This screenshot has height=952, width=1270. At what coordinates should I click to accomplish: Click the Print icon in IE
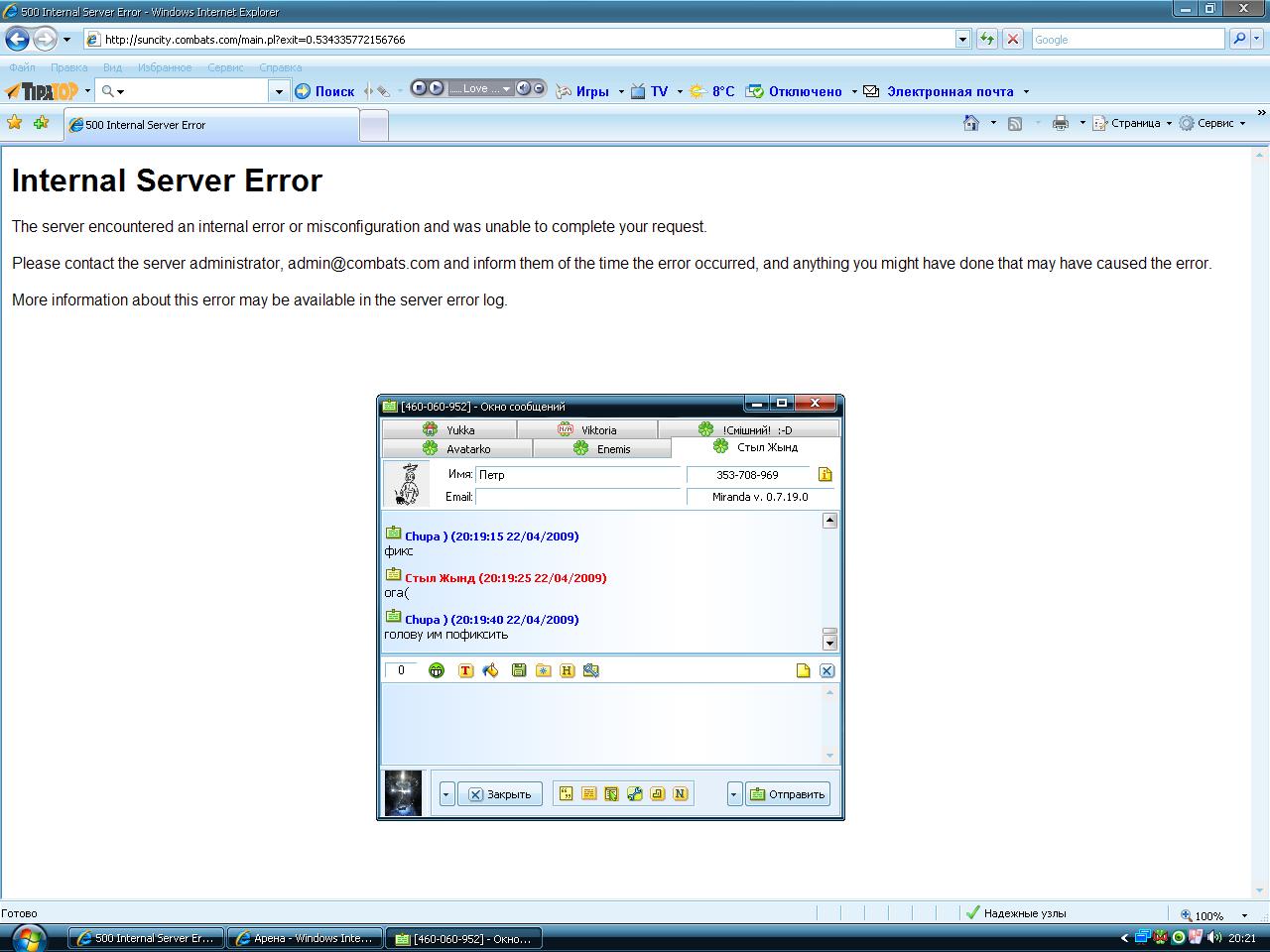pos(1061,124)
